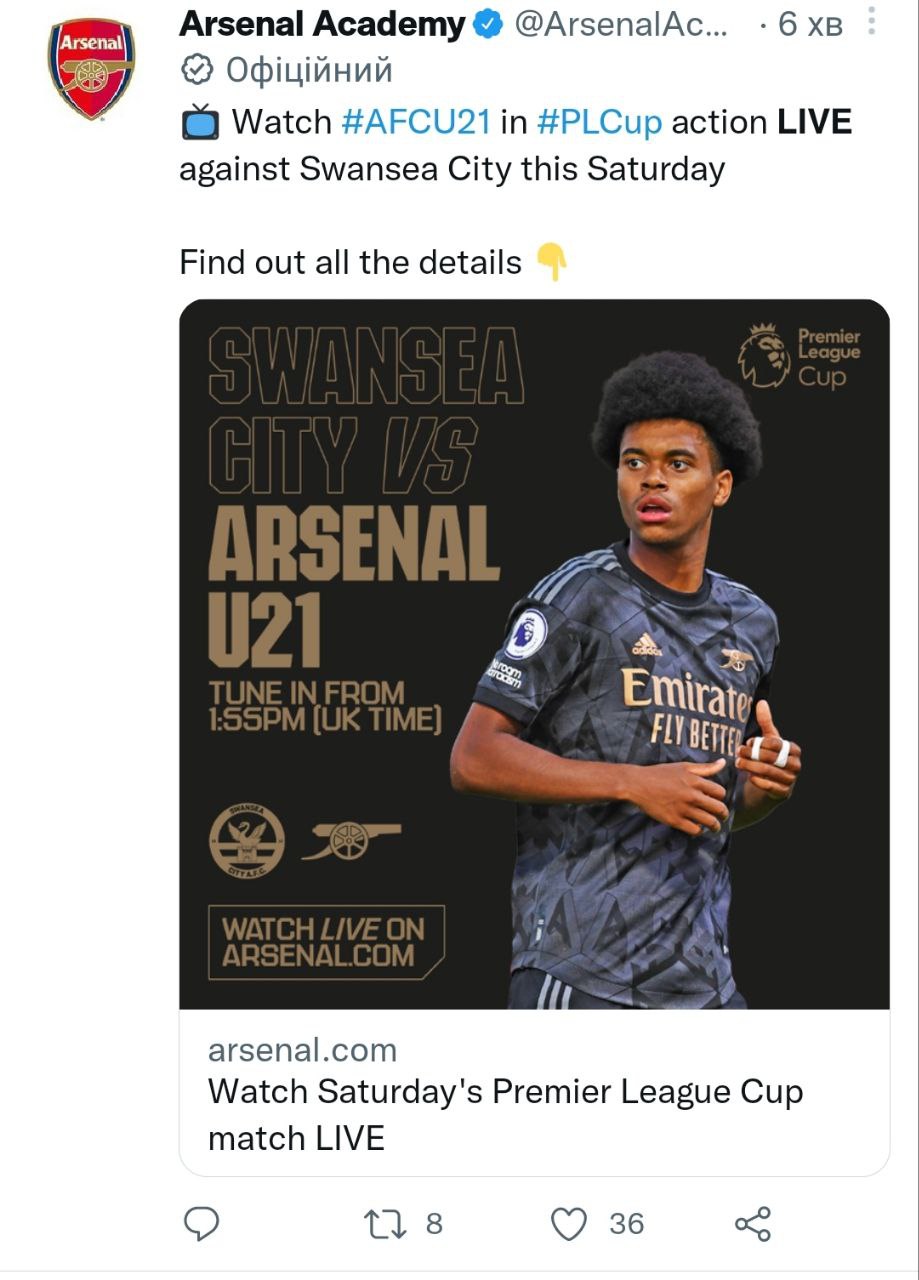Open the 6 хв timestamp
This screenshot has width=919, height=1280.
[810, 25]
